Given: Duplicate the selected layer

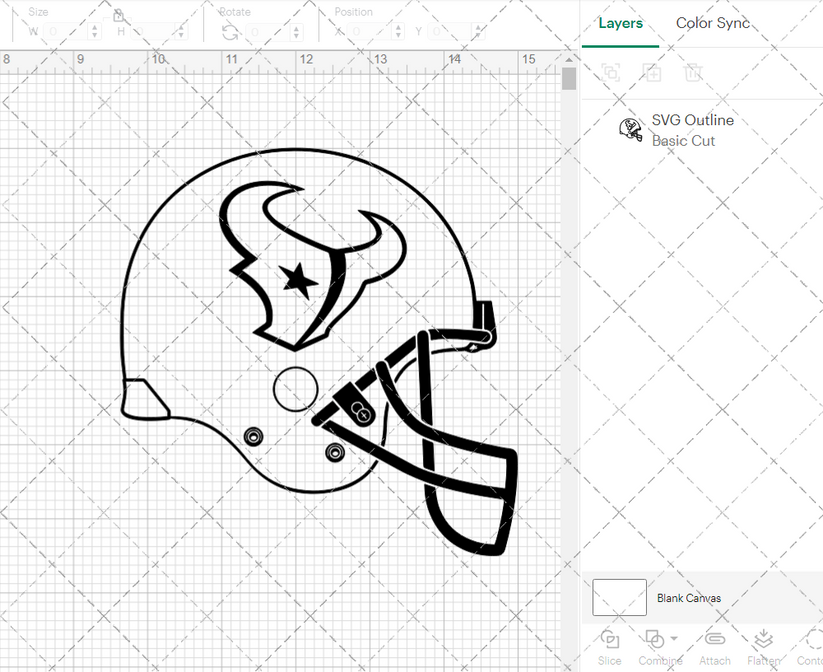Looking at the screenshot, I should (x=652, y=72).
